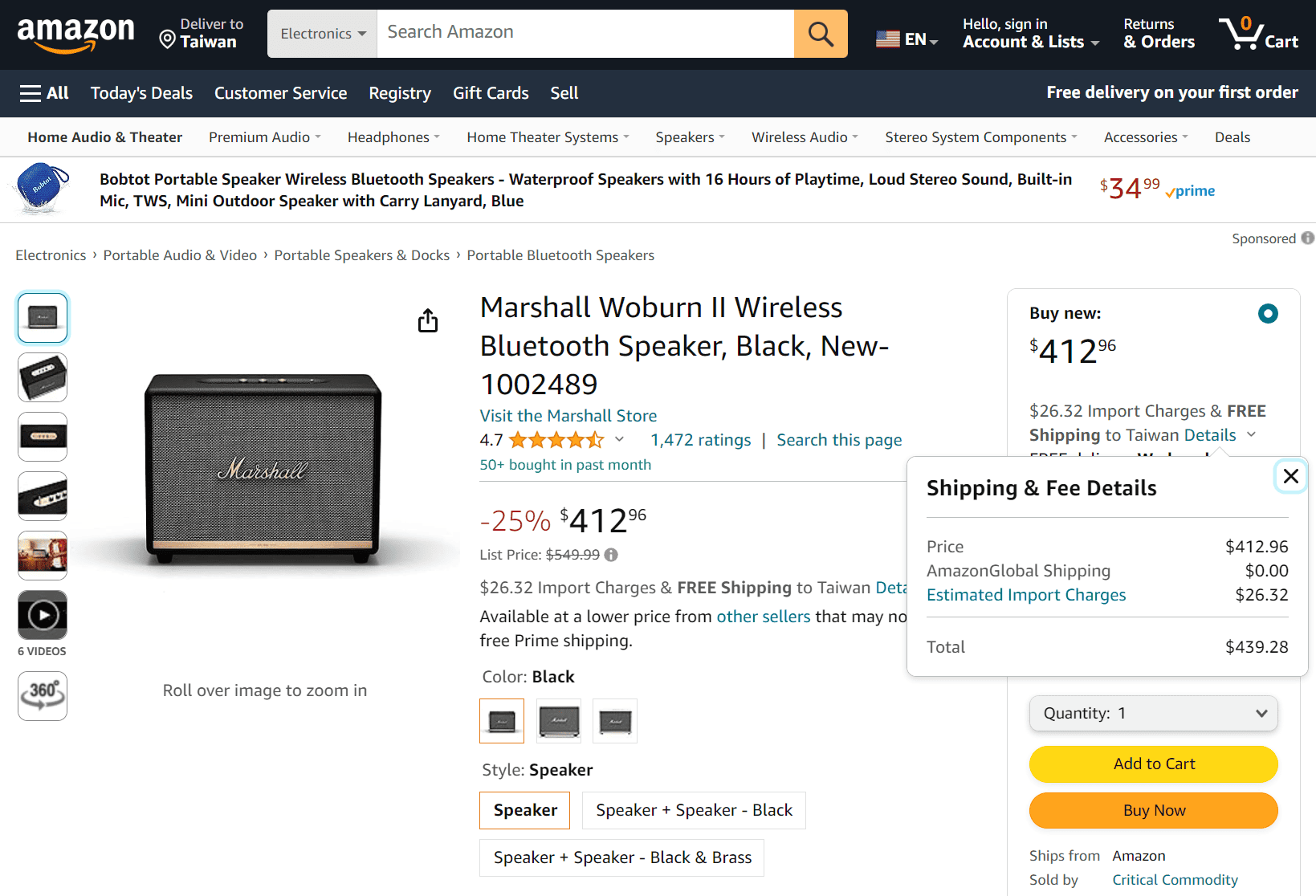1316x896 pixels.
Task: Open the All hamburger menu
Action: click(44, 92)
